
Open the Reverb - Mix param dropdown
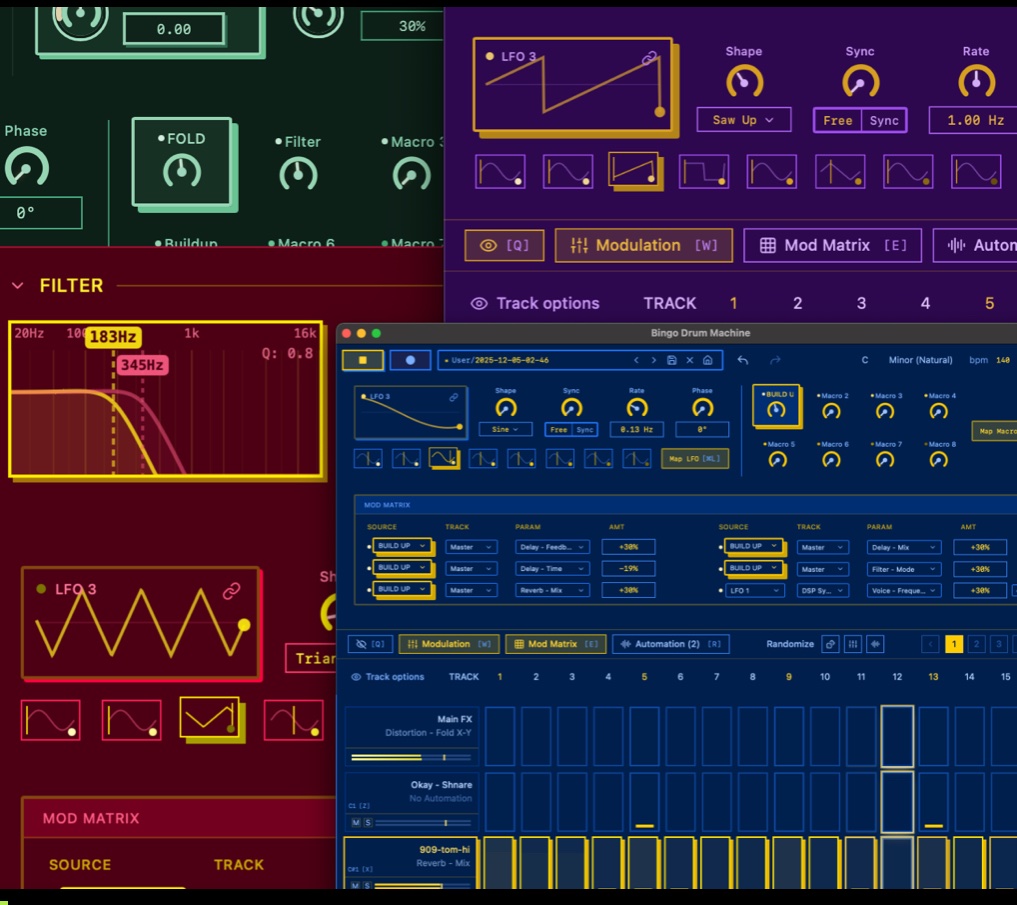[x=552, y=590]
